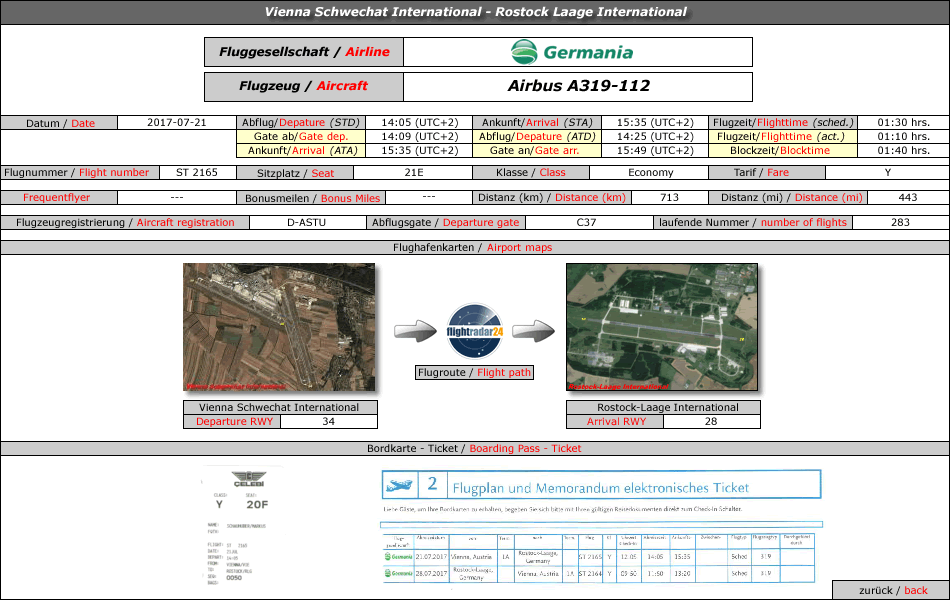Open Rostock-Laage airport satellite map
This screenshot has width=950, height=600.
tap(662, 327)
